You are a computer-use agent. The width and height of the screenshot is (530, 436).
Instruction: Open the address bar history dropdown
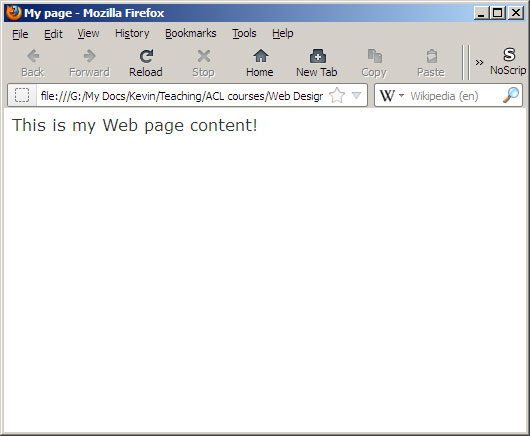[357, 95]
